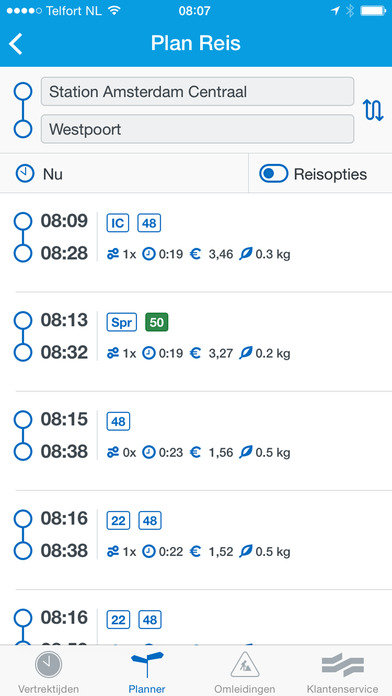The height and width of the screenshot is (696, 392).
Task: Open the 08:16 trip costing 1,52 euro
Action: point(196,540)
